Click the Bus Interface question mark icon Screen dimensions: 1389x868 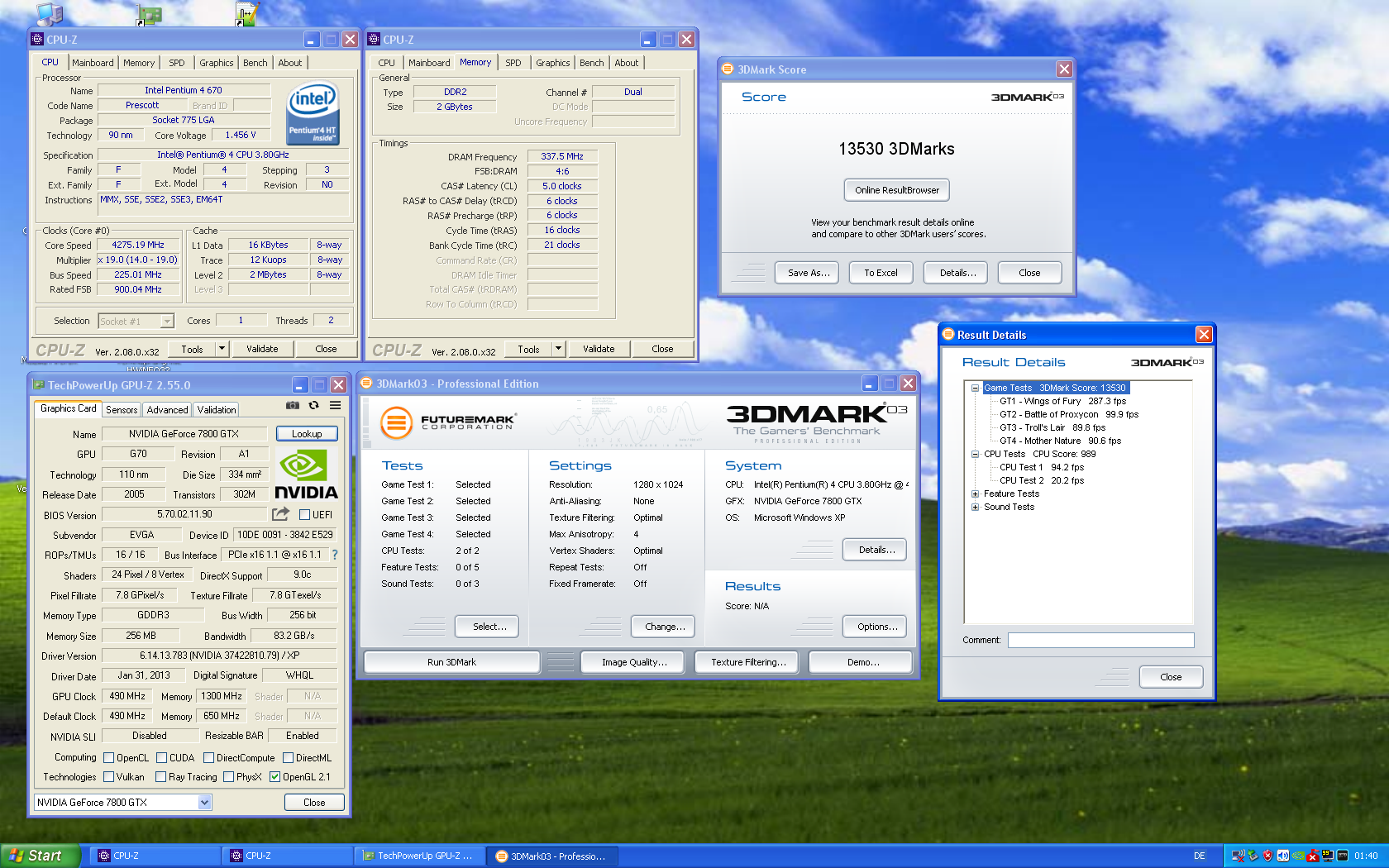[x=335, y=555]
